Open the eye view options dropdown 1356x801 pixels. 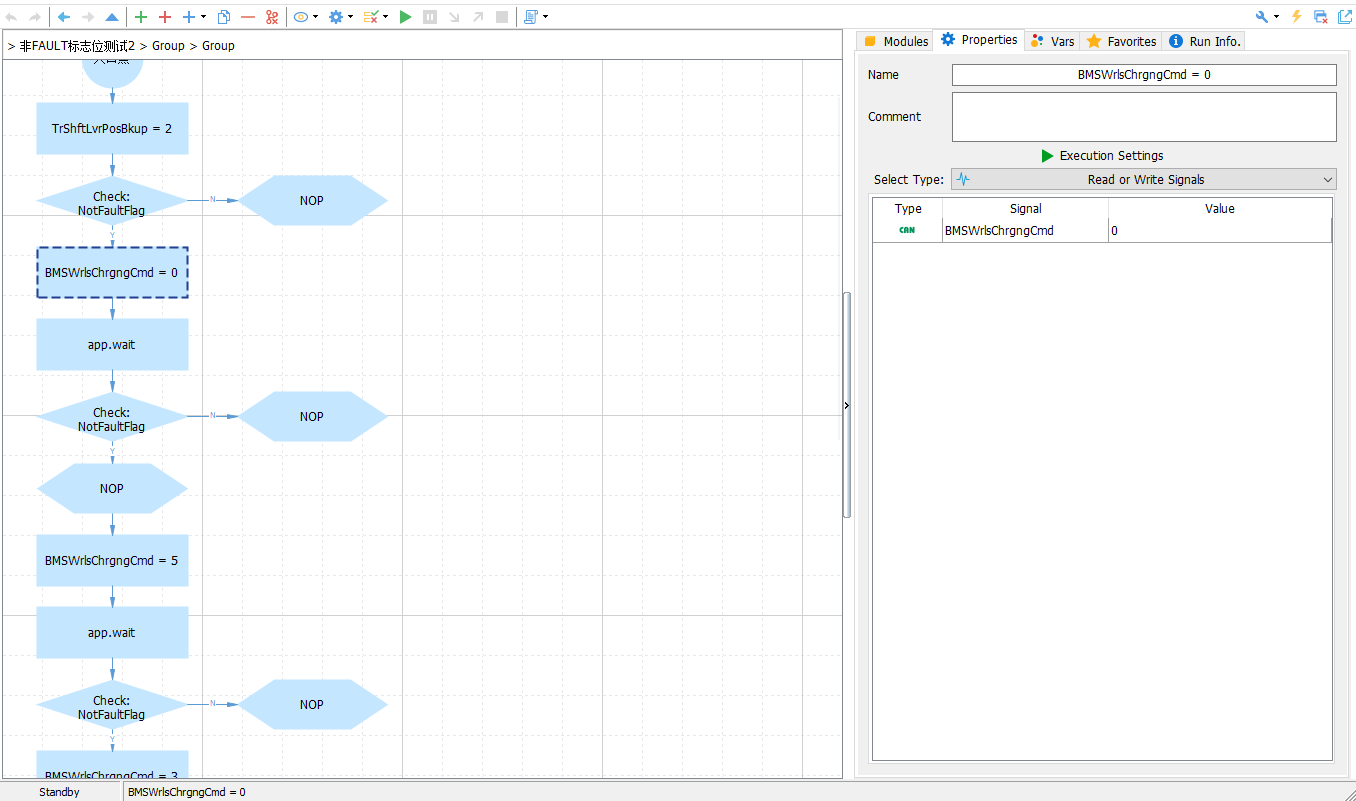[x=305, y=17]
